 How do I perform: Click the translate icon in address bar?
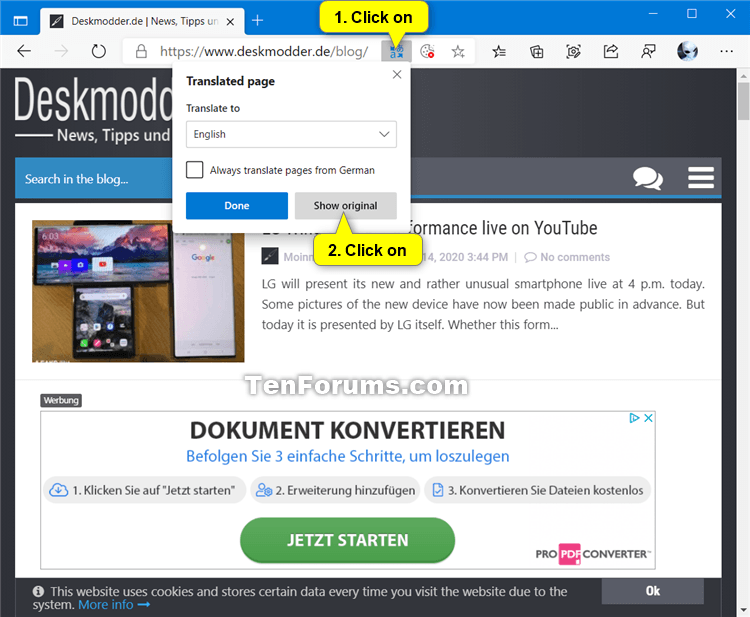pos(396,51)
